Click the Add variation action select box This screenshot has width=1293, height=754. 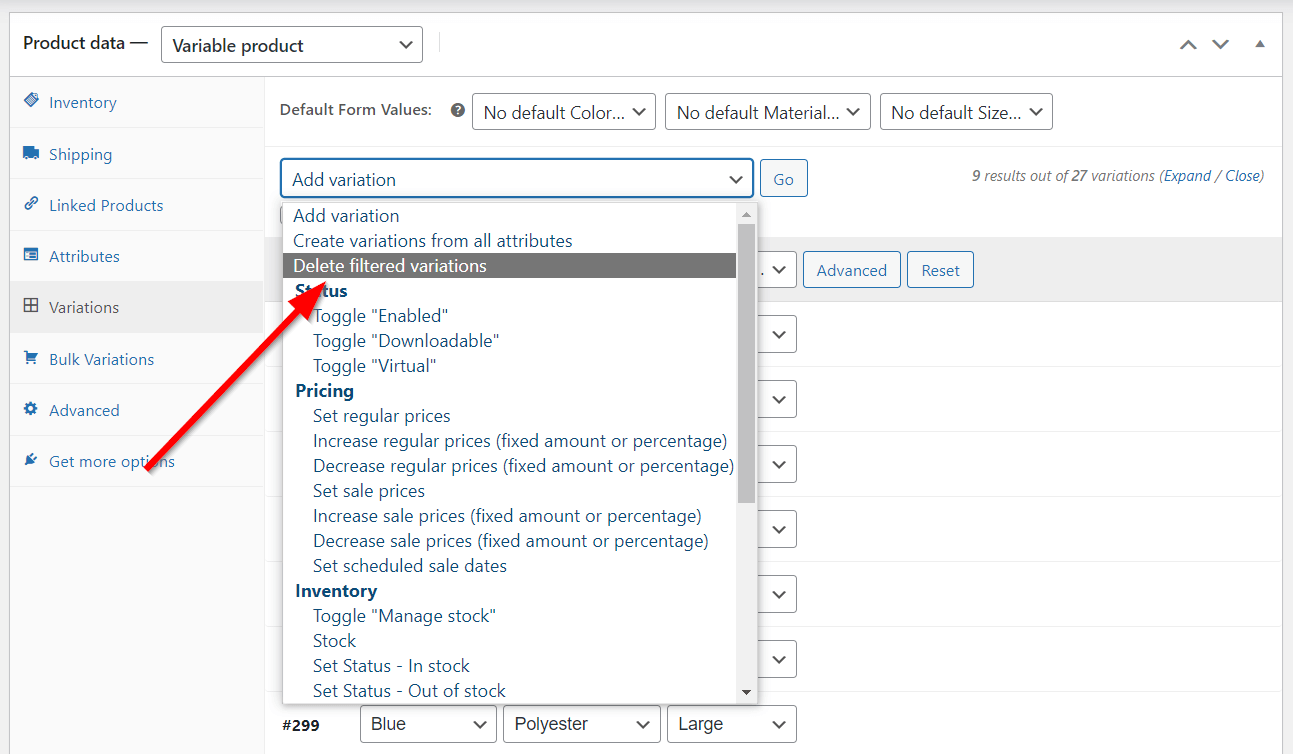[x=517, y=179]
